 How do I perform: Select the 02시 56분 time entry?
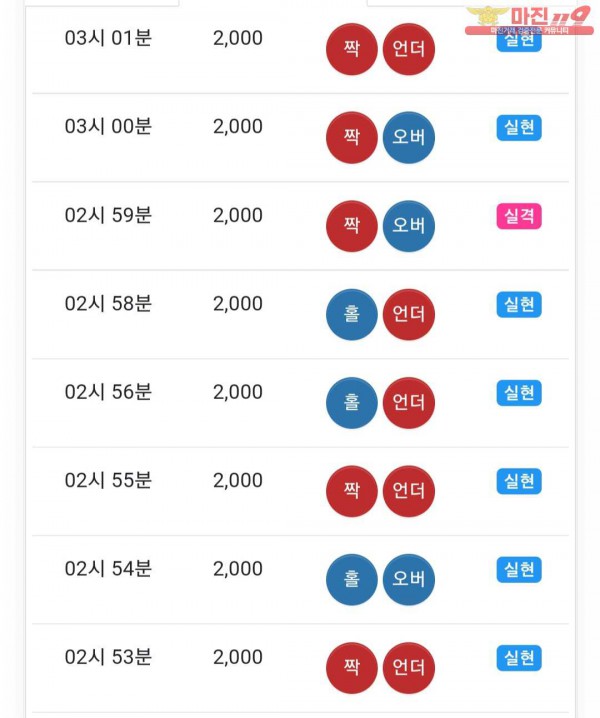click(x=108, y=392)
